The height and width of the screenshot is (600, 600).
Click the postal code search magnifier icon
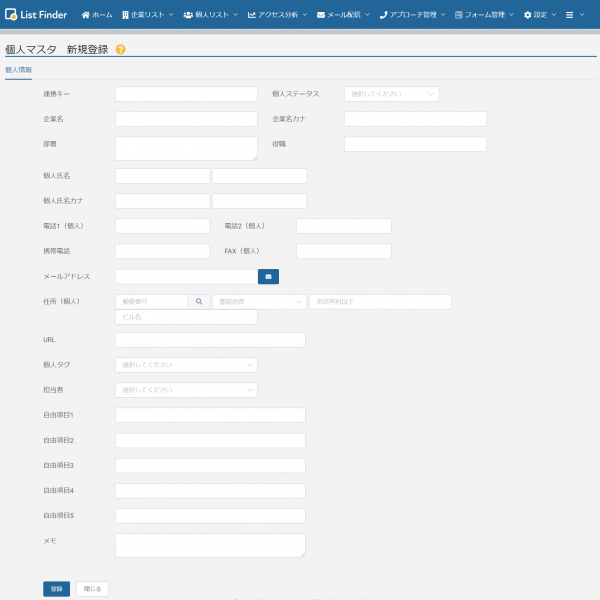tap(198, 301)
